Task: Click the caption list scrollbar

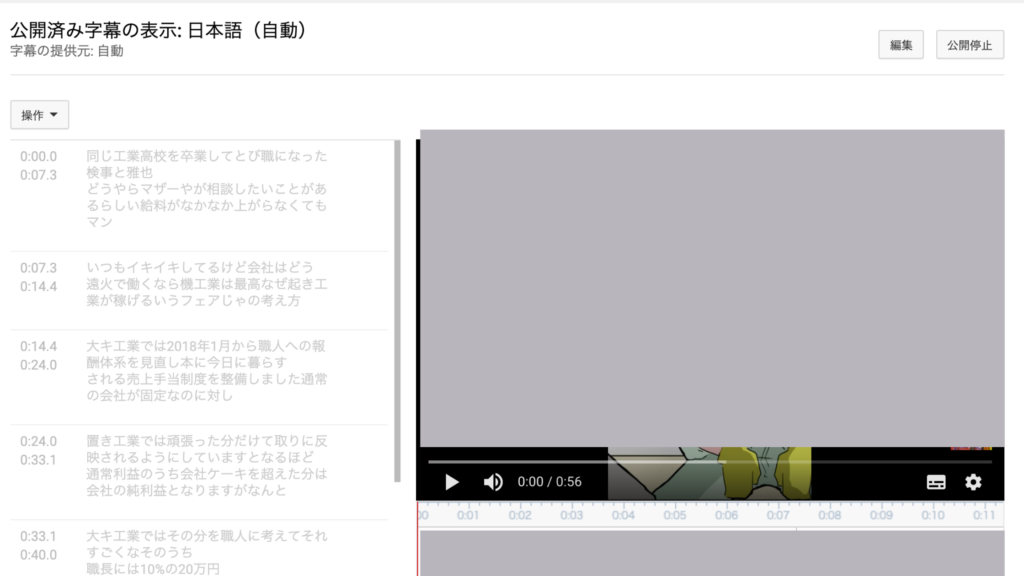Action: [x=397, y=311]
